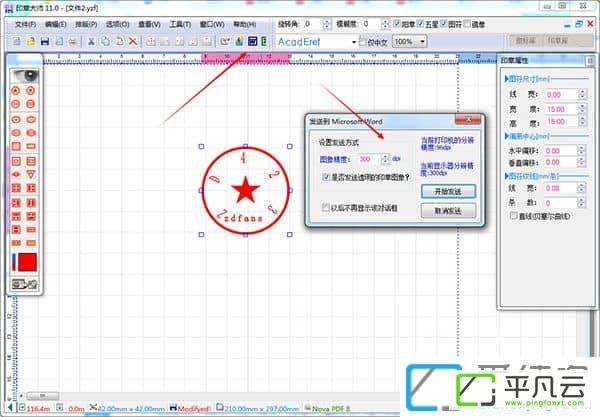Click the Paste icon beside Copy
Screen dimensions: 600x417
pos(119,41)
